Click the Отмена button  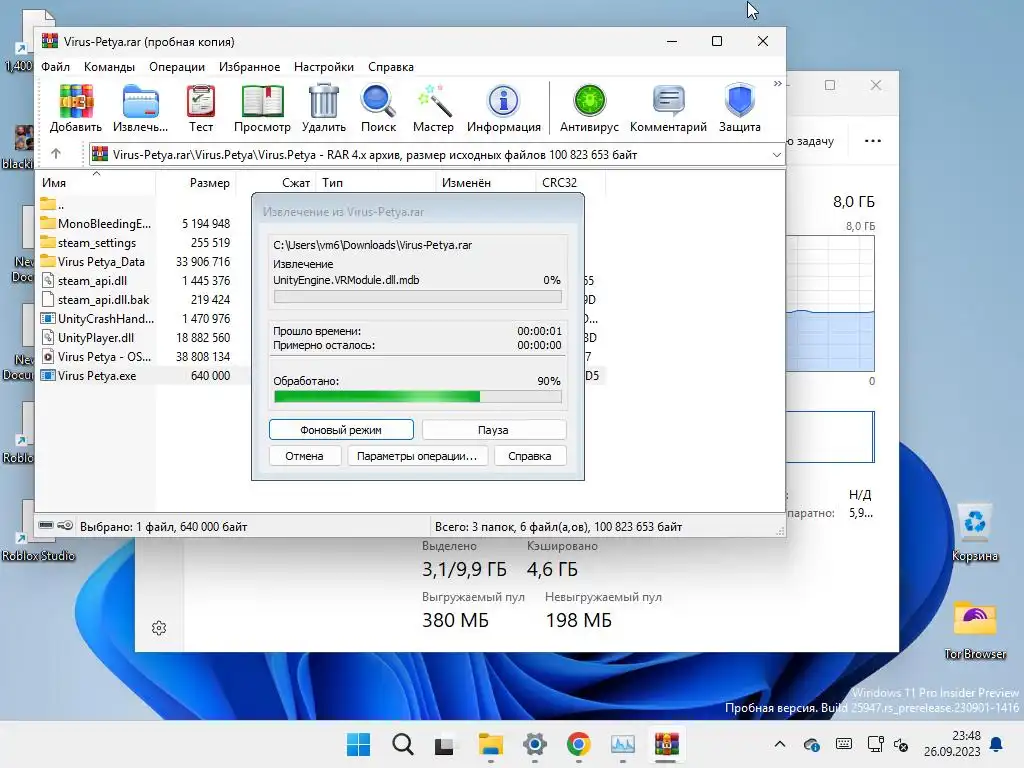(x=304, y=456)
